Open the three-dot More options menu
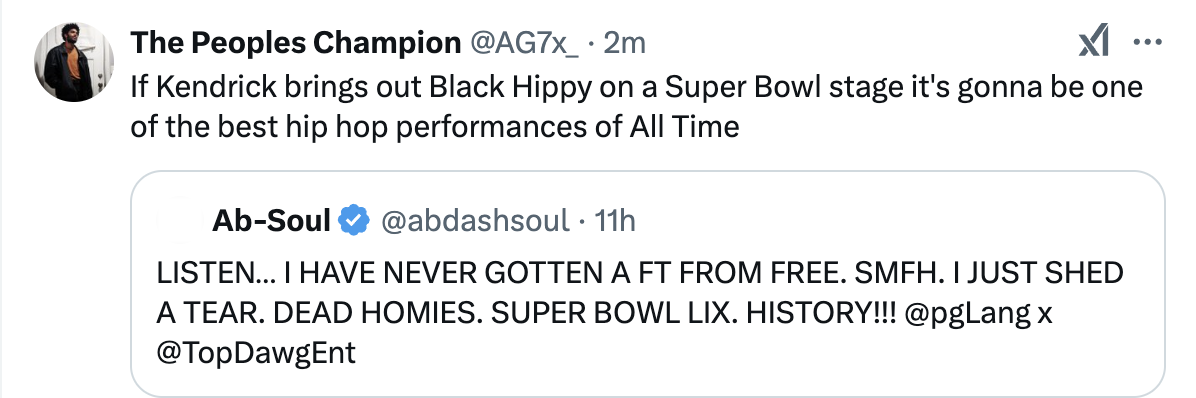 click(x=1148, y=43)
